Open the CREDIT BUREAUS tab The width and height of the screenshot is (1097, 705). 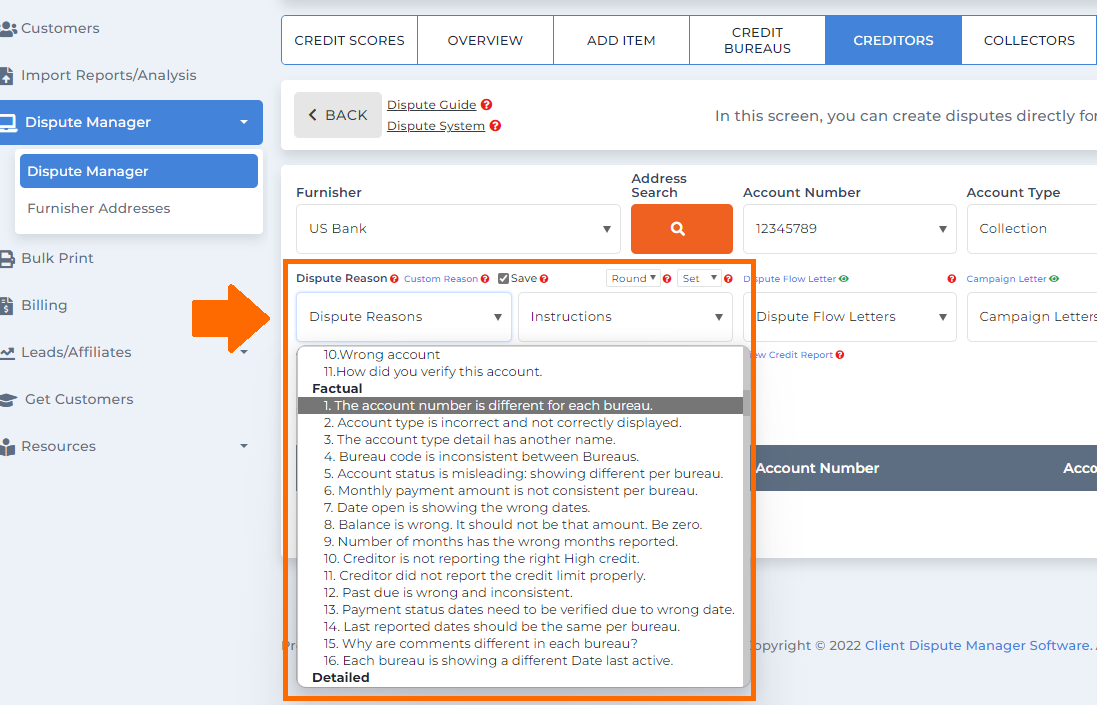tap(757, 40)
